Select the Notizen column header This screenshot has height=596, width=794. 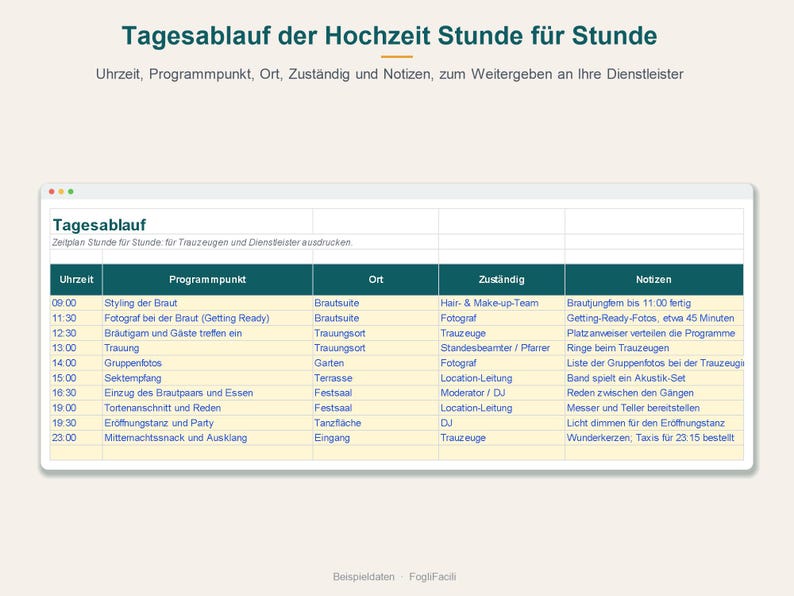(654, 280)
